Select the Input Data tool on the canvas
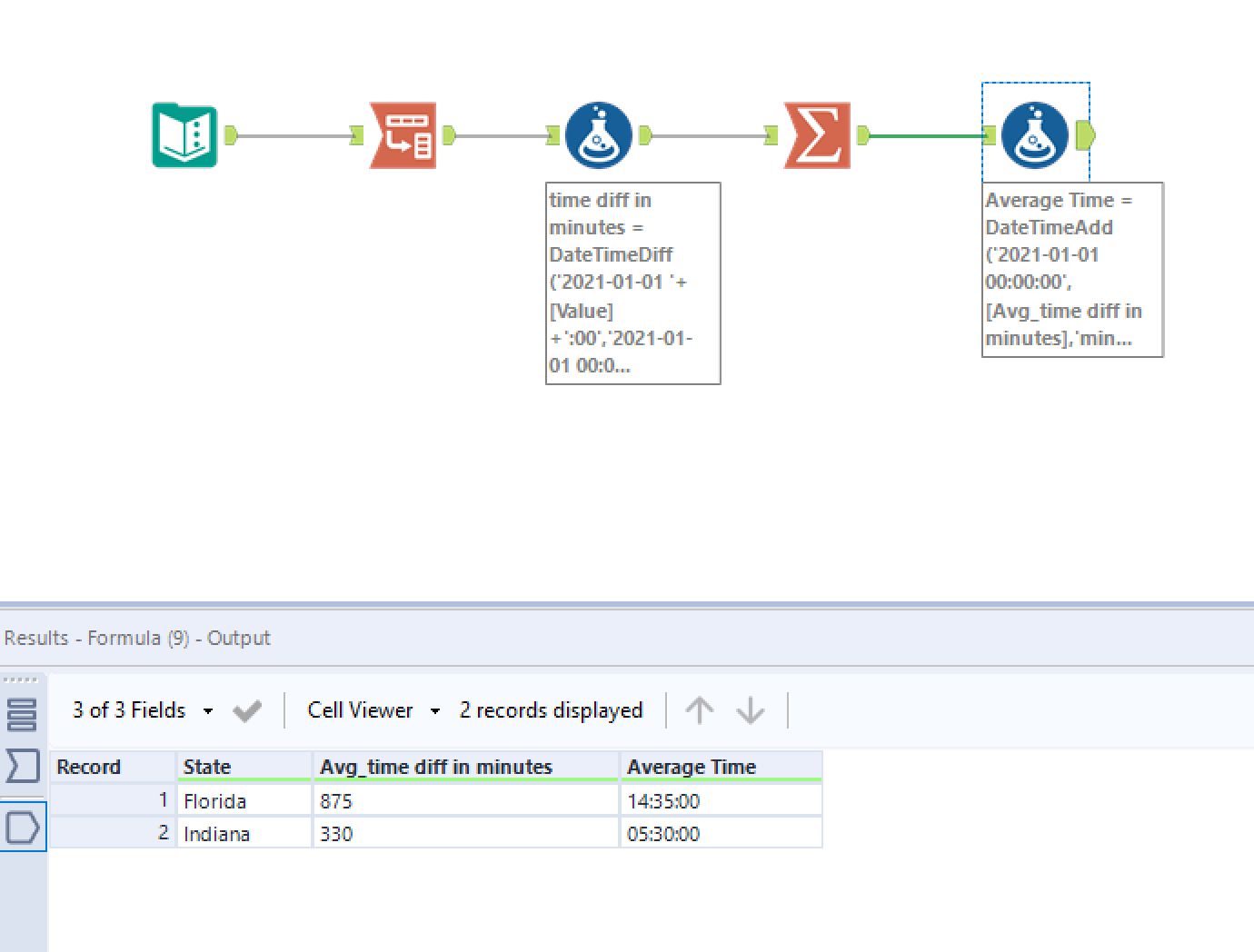Screen dimensions: 1254x952 [184, 136]
